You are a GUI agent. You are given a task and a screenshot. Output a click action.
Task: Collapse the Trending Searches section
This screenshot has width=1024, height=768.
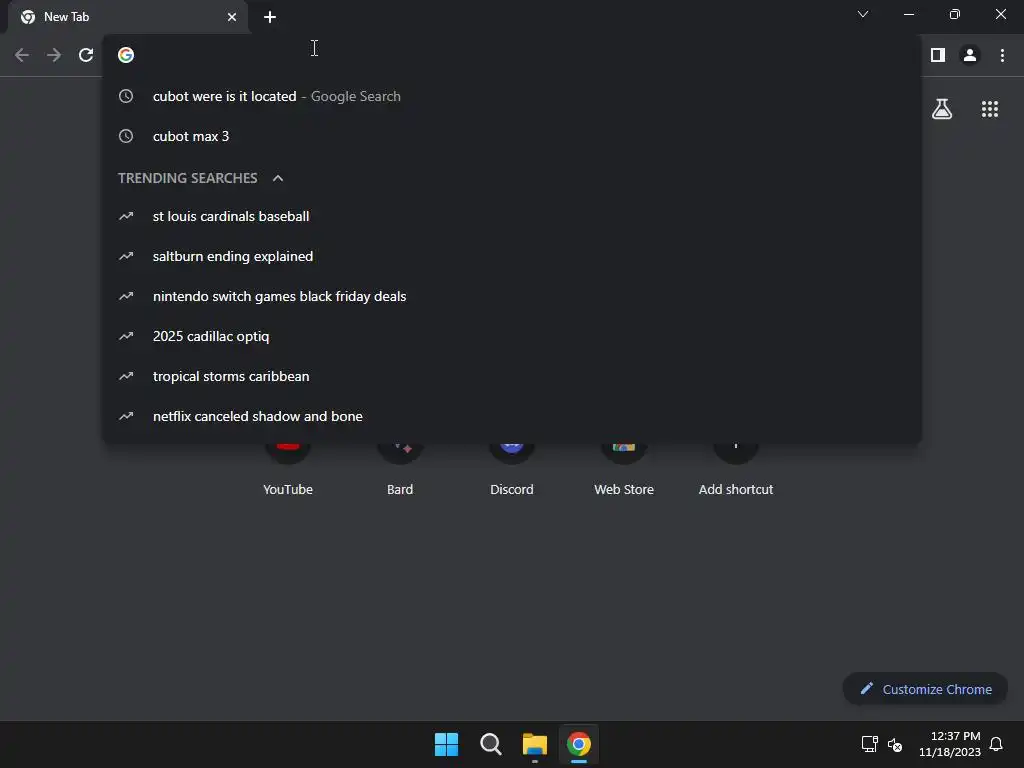[x=278, y=178]
